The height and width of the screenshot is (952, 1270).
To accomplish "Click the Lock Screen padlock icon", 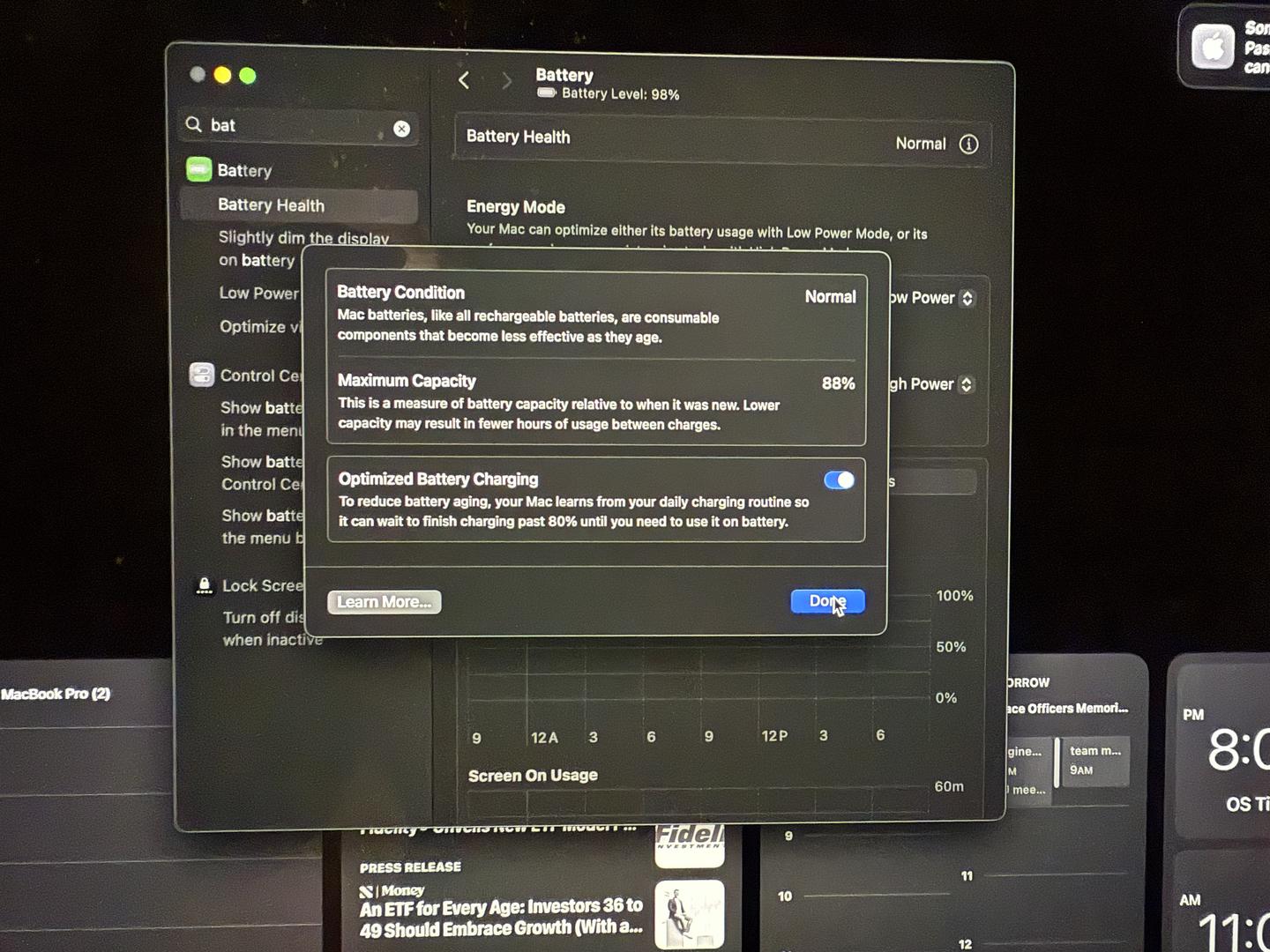I will (x=204, y=585).
